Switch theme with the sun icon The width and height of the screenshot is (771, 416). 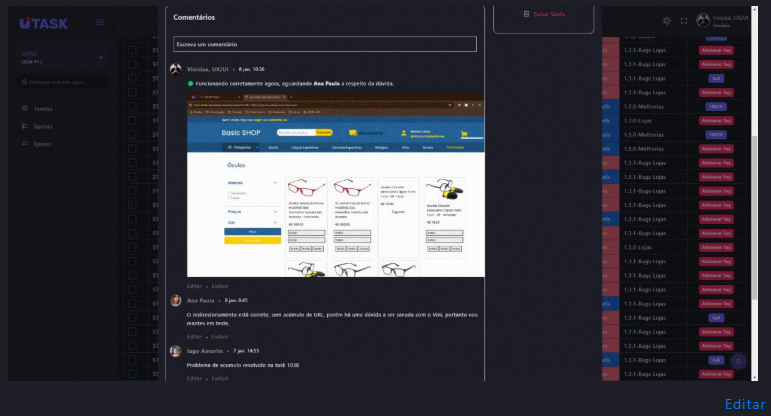[667, 20]
